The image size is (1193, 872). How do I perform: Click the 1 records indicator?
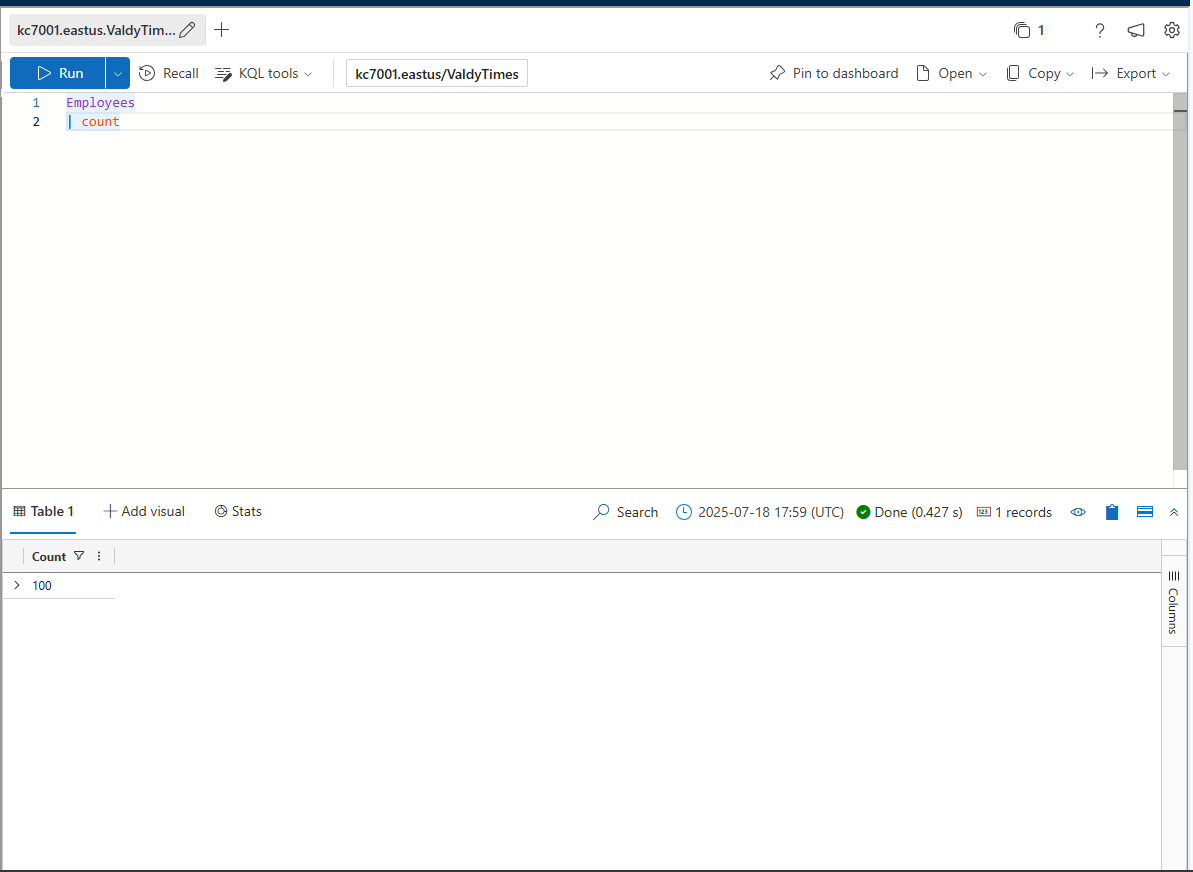[1014, 512]
